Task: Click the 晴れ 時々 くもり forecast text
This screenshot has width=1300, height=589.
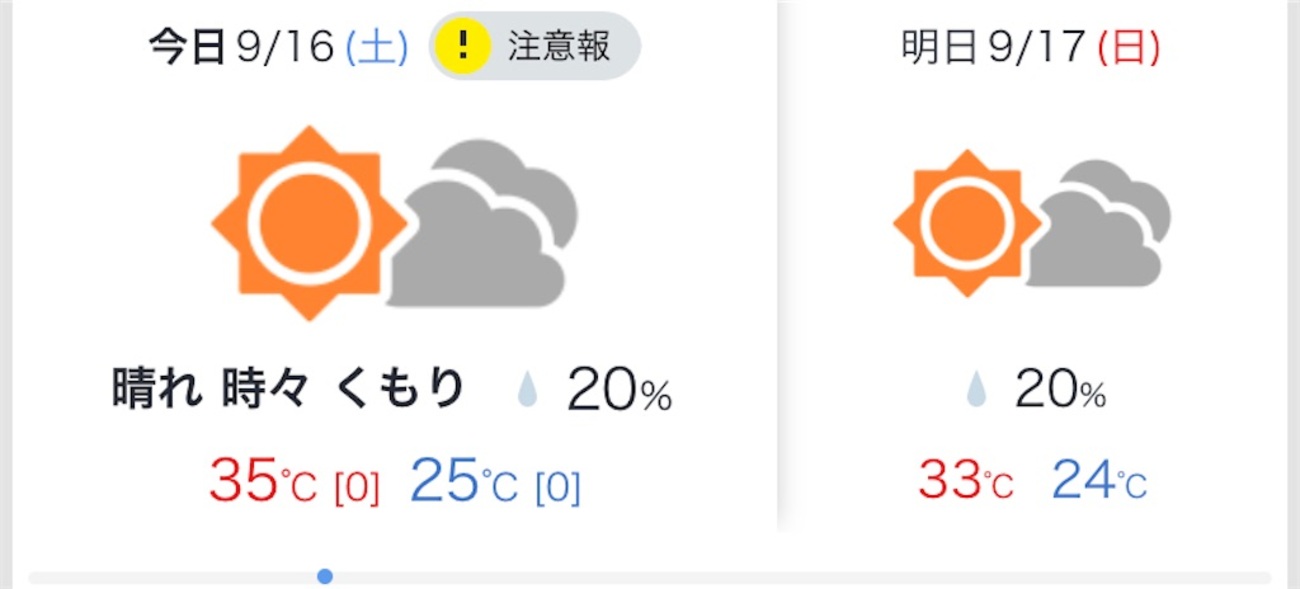Action: pyautogui.click(x=288, y=389)
